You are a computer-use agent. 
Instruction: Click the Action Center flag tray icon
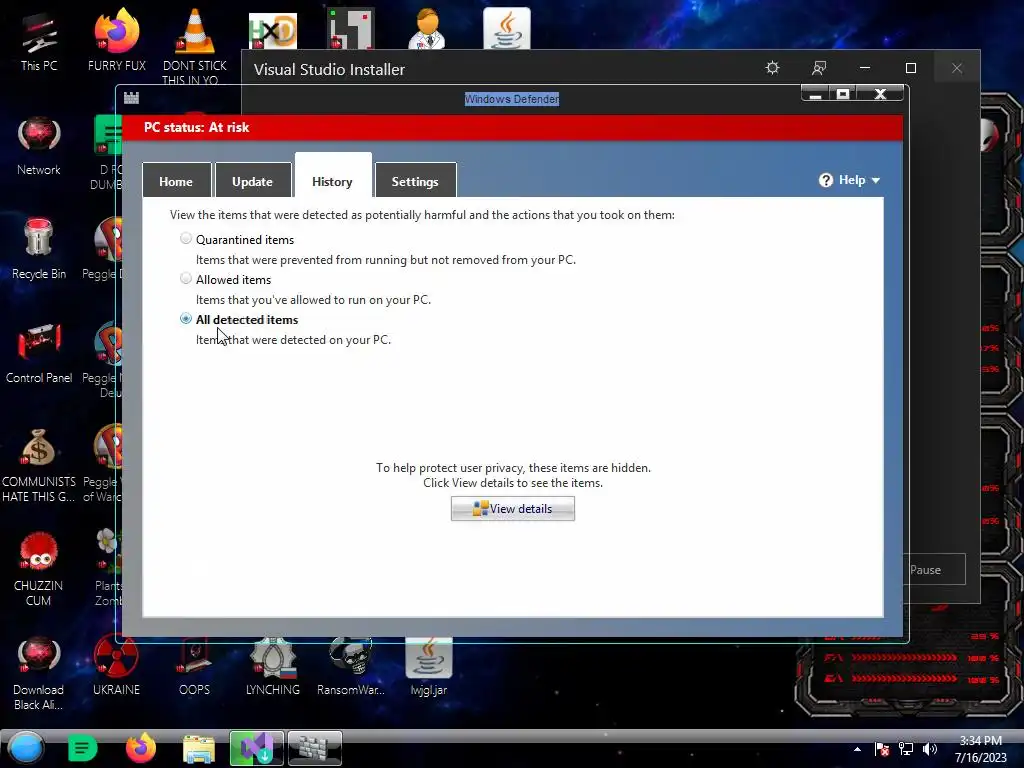click(x=882, y=749)
